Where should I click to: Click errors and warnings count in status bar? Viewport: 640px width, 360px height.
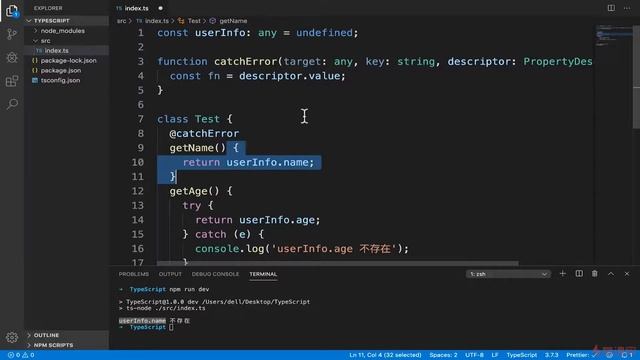(x=21, y=355)
